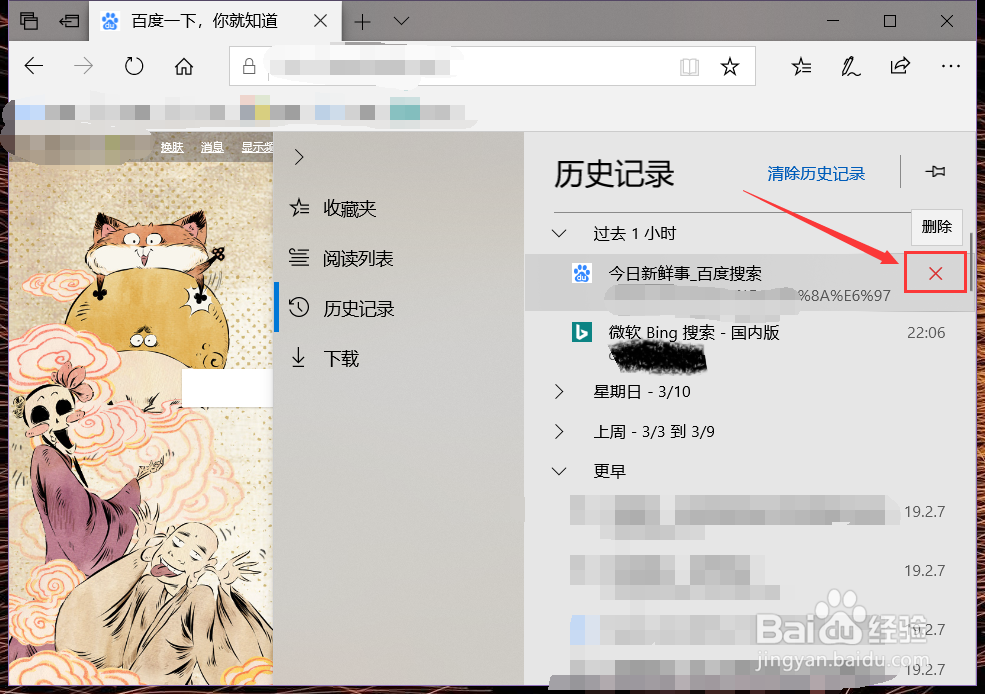Go back to the previous page
Image resolution: width=985 pixels, height=694 pixels.
point(34,66)
